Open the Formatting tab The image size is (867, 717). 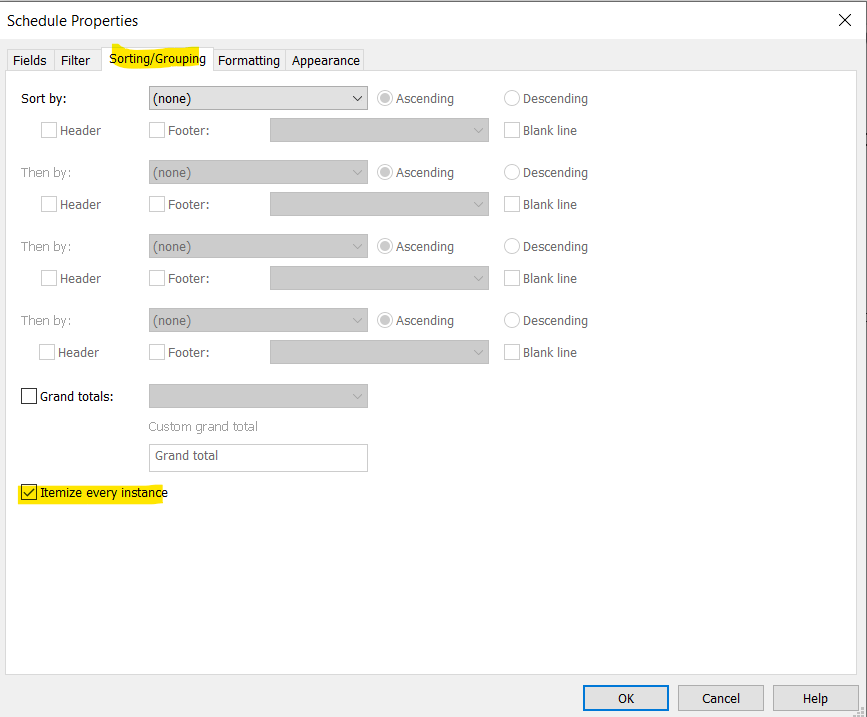(248, 60)
